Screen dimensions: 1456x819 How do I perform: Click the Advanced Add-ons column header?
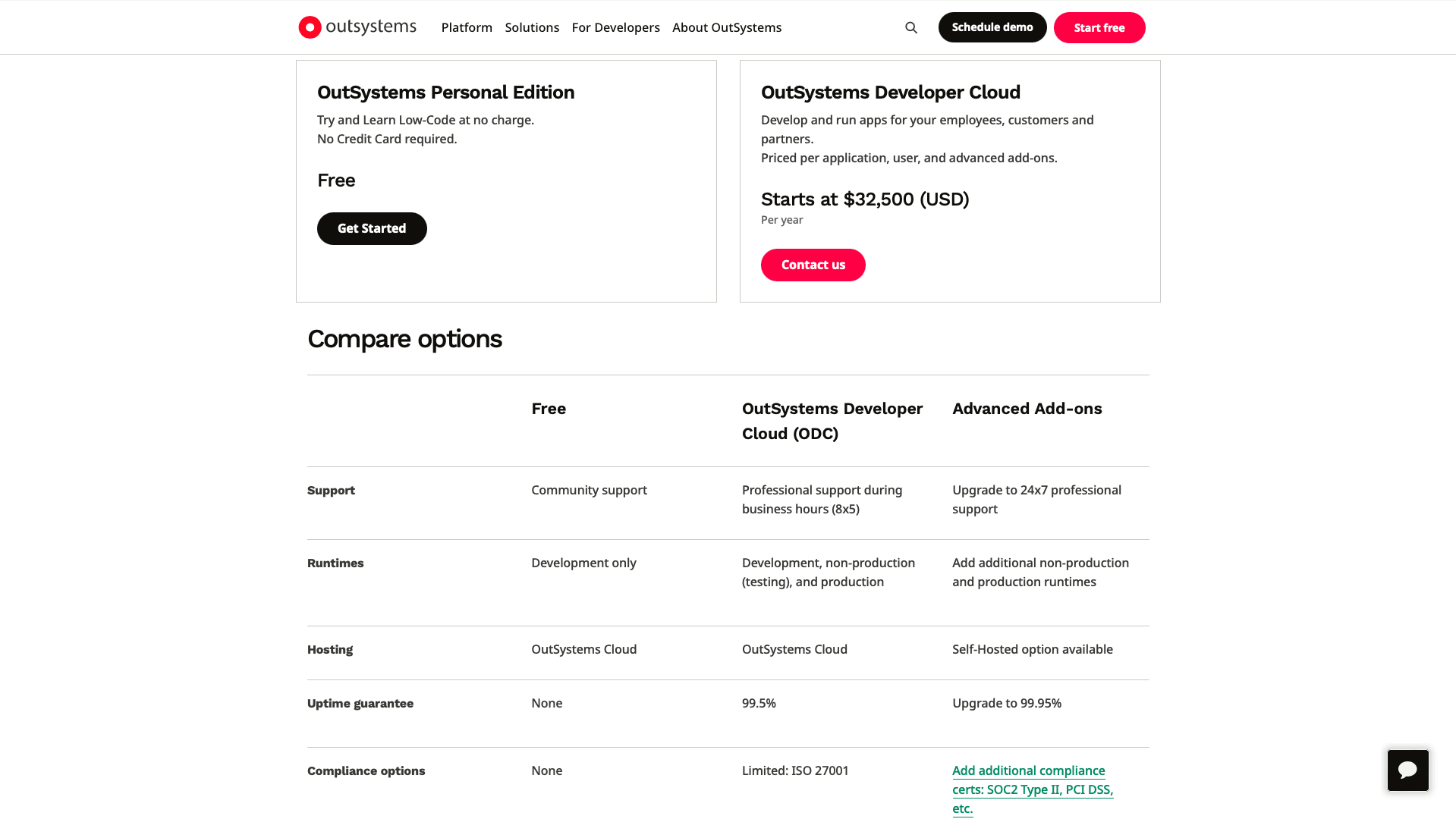coord(1027,409)
